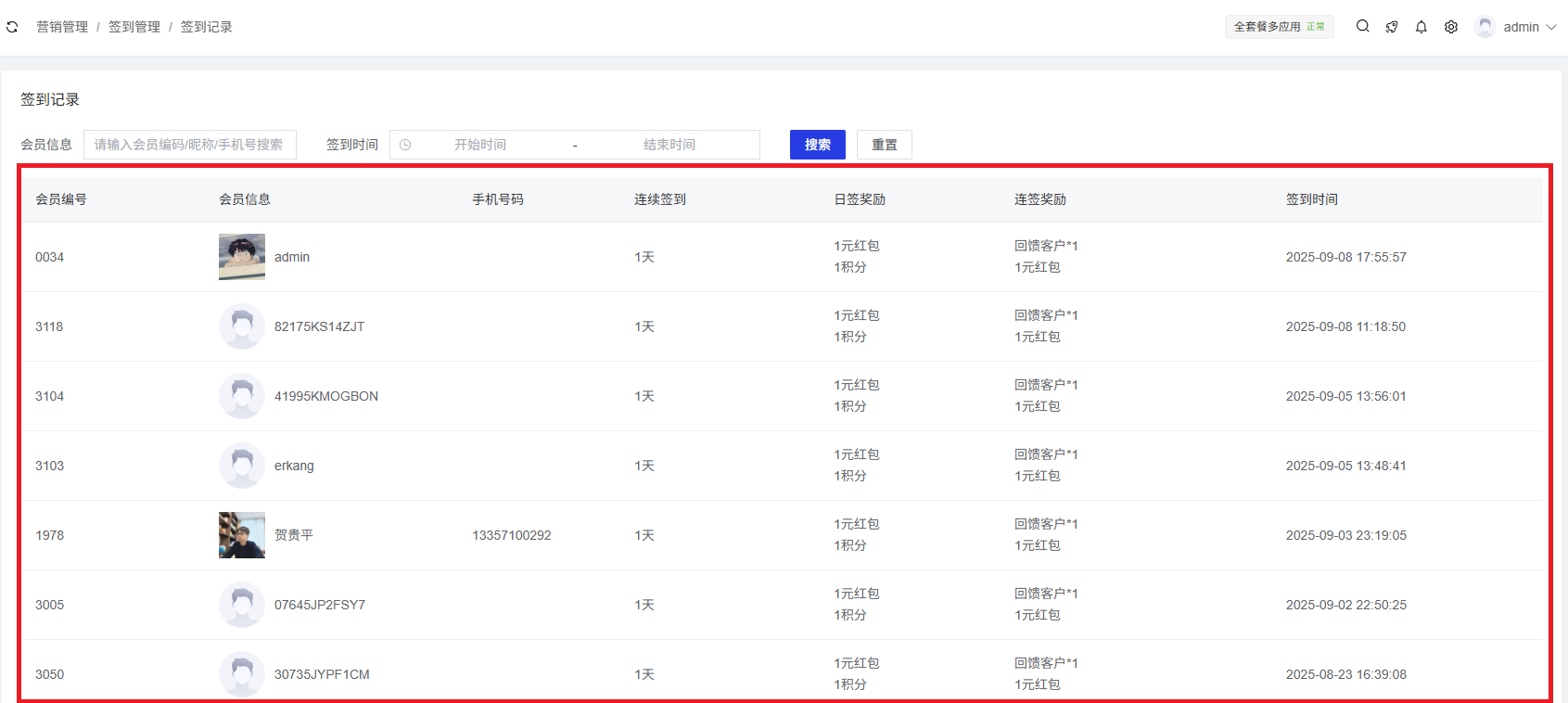
Task: Click admin's anime avatar in first row
Action: tap(242, 257)
